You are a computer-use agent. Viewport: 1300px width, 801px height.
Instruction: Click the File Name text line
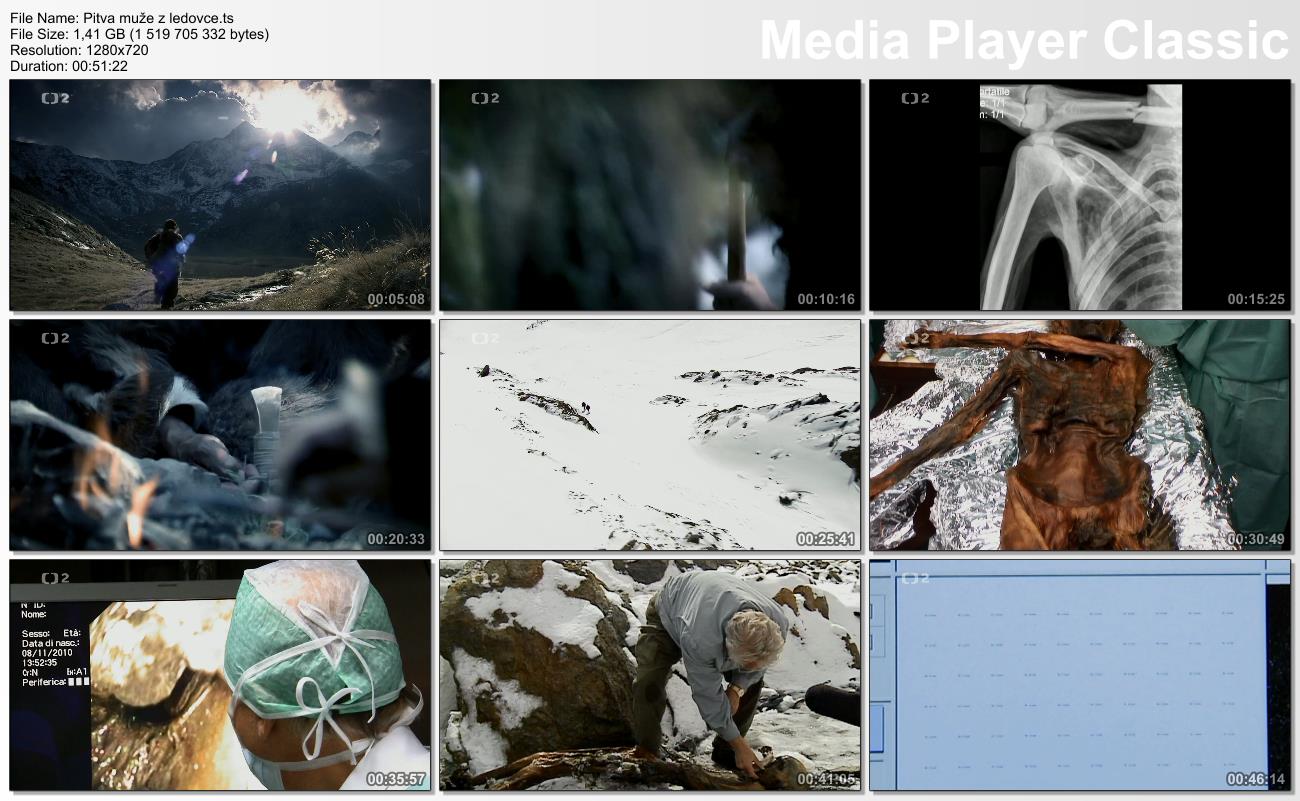click(x=122, y=18)
